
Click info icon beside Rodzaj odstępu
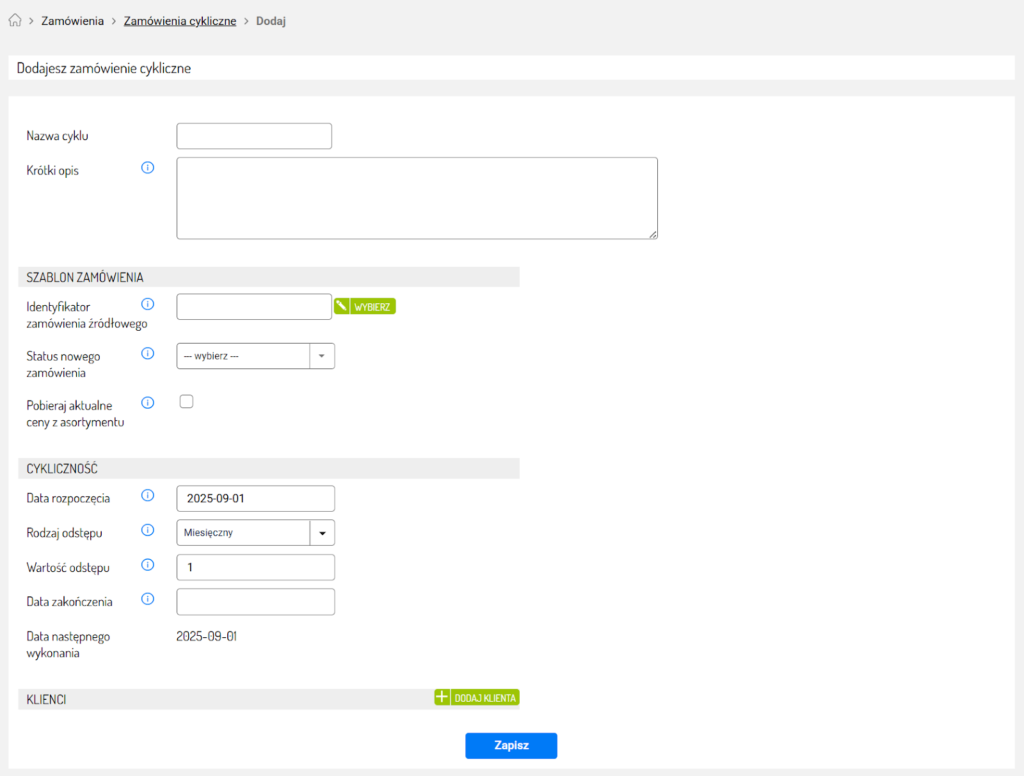click(148, 531)
